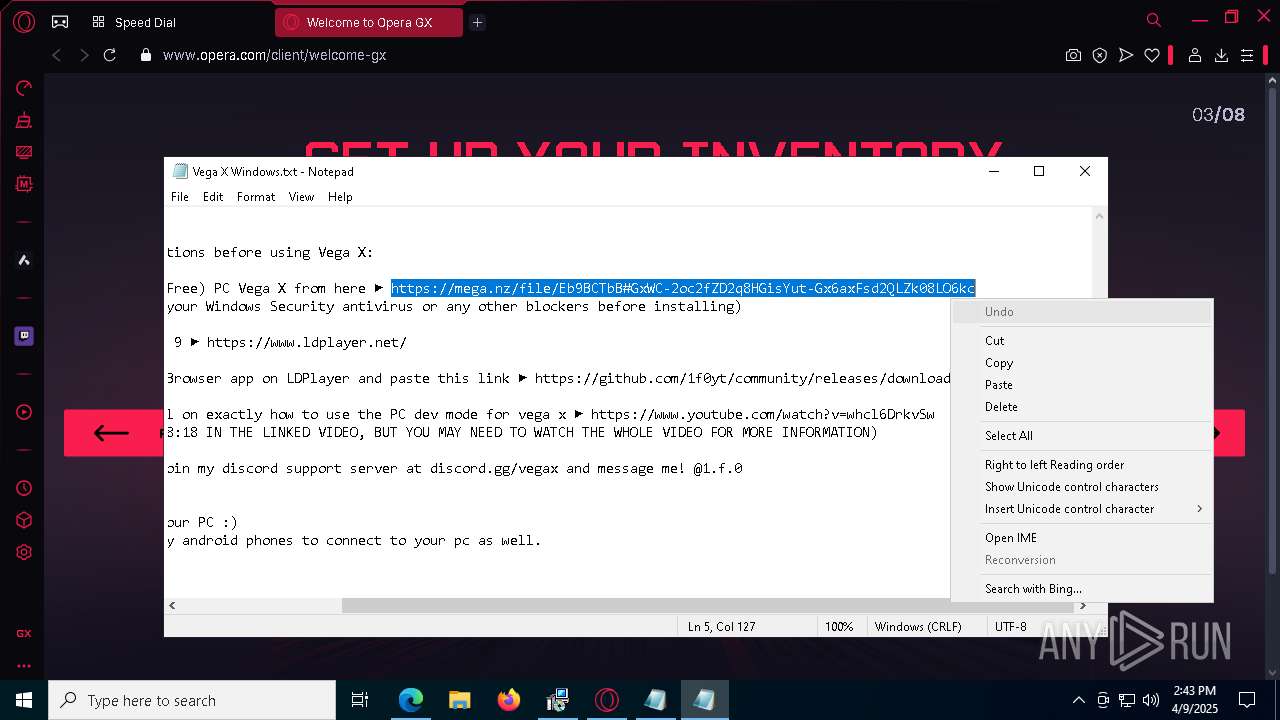Click 'Ln 5, Col 127' status entry
The height and width of the screenshot is (720, 1280).
[x=721, y=627]
